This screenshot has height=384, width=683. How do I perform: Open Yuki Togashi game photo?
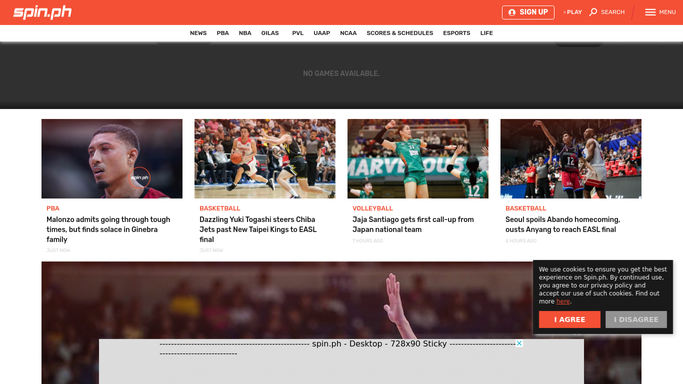[265, 158]
